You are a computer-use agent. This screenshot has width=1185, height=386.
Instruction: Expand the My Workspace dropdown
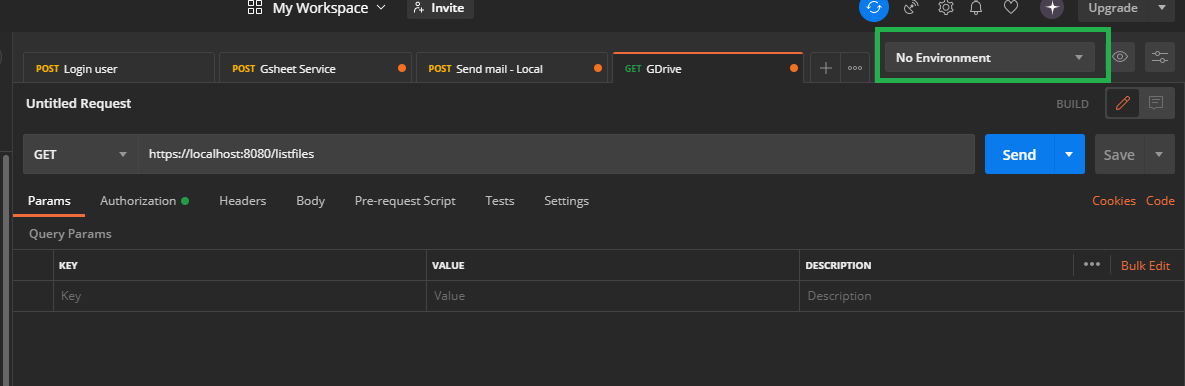[329, 8]
